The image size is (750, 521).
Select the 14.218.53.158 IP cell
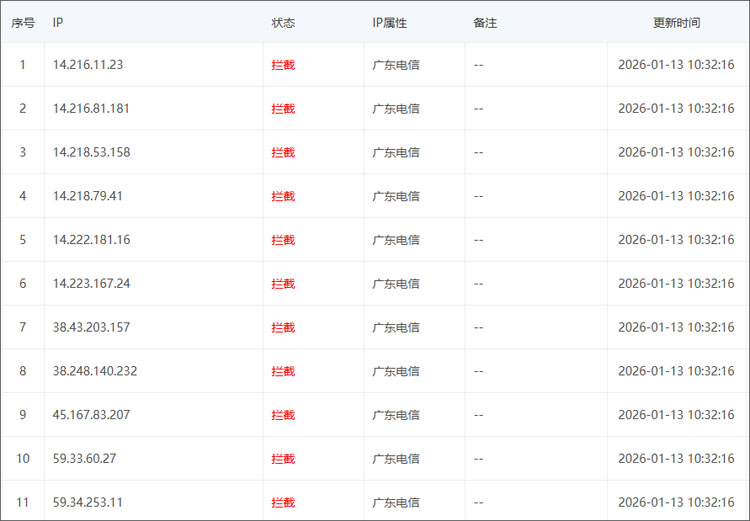[91, 152]
